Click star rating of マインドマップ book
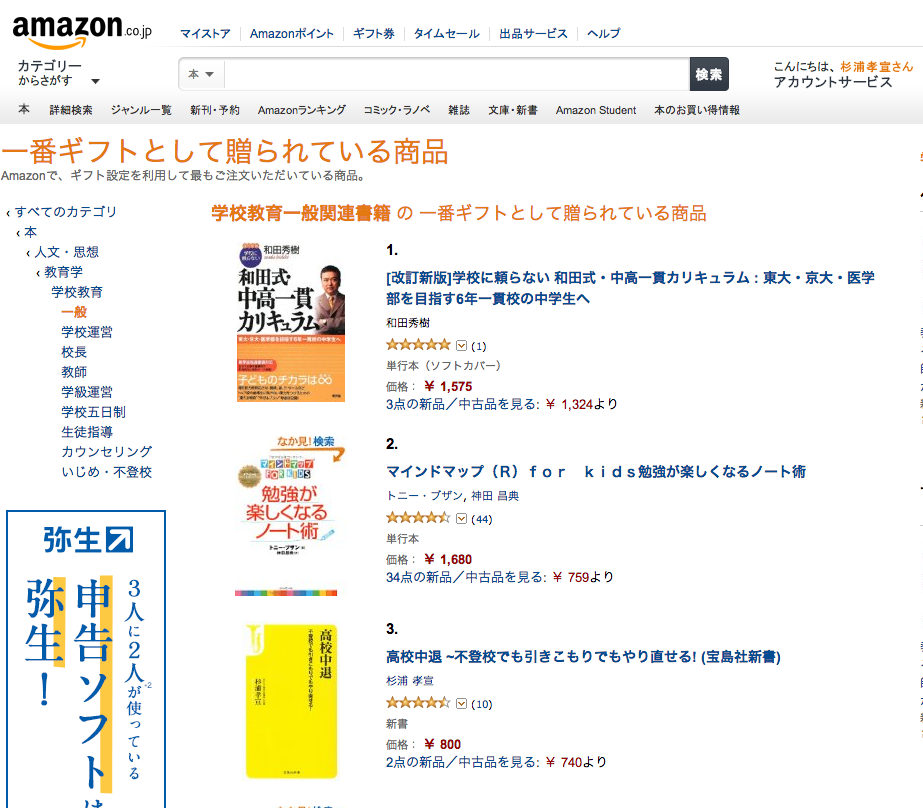The width and height of the screenshot is (923, 808). pos(418,518)
